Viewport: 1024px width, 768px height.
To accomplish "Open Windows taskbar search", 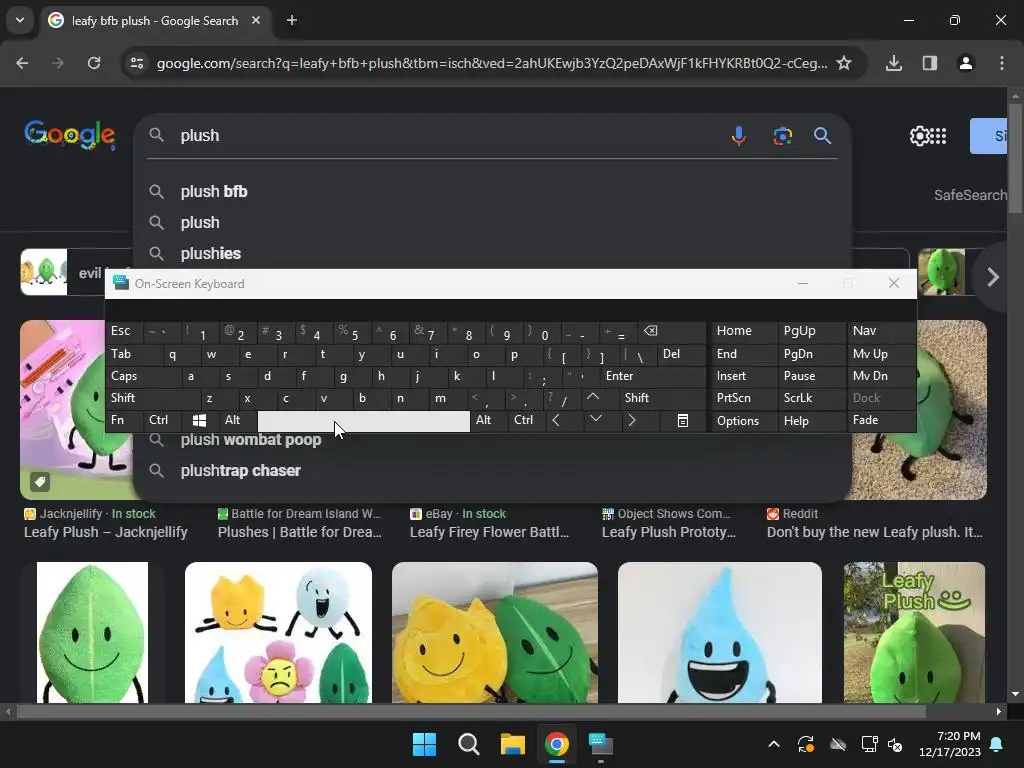I will pos(469,744).
